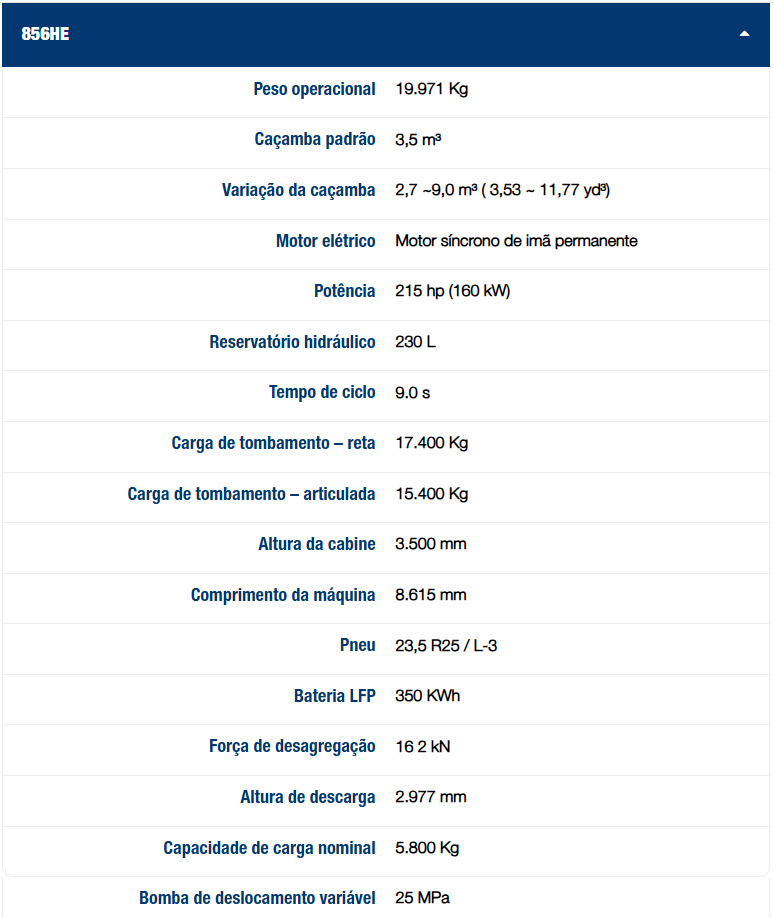The image size is (773, 918).
Task: Select the Potência 215 hp value
Action: pyautogui.click(x=453, y=291)
